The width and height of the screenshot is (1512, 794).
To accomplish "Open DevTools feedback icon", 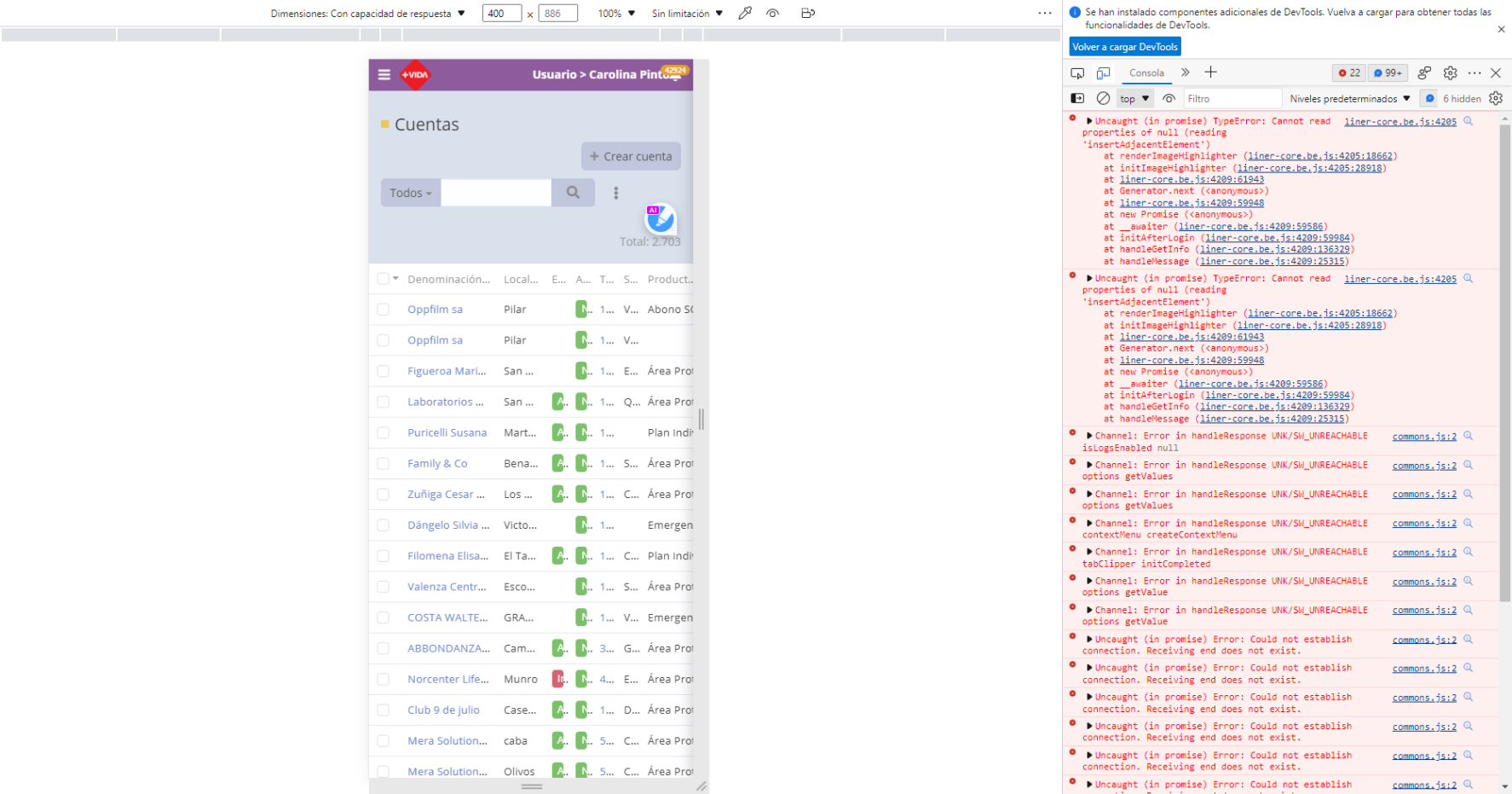I will [1424, 73].
